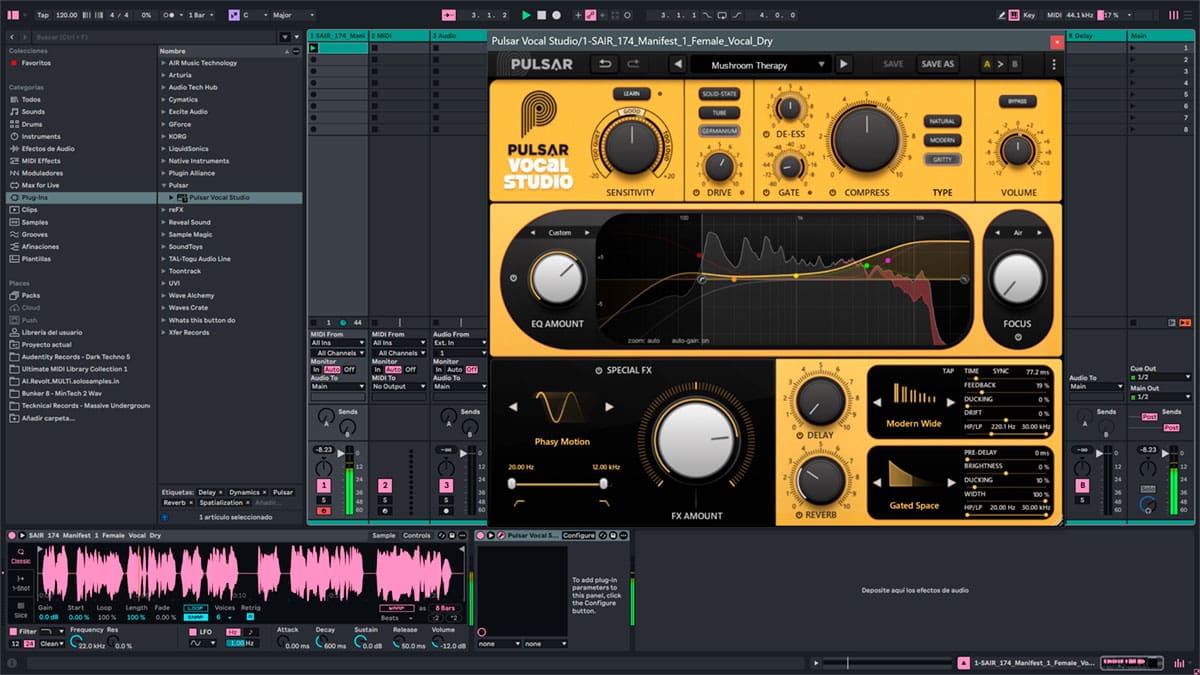This screenshot has width=1200, height=675.
Task: Click the Configure button
Action: click(x=578, y=536)
